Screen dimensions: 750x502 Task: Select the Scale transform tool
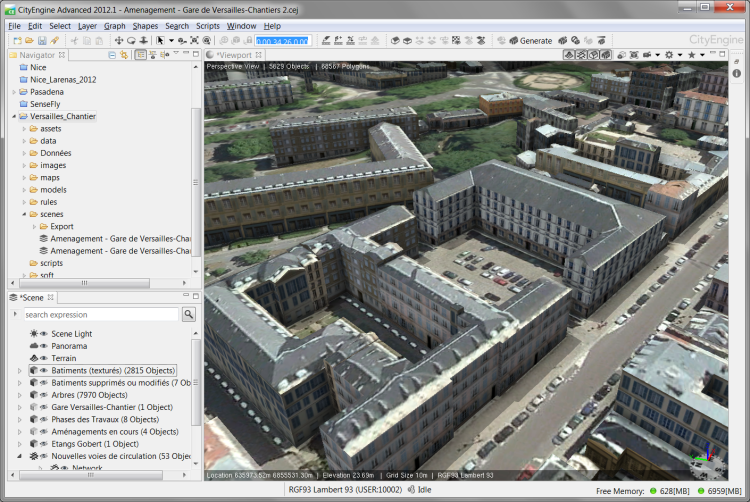[143, 41]
